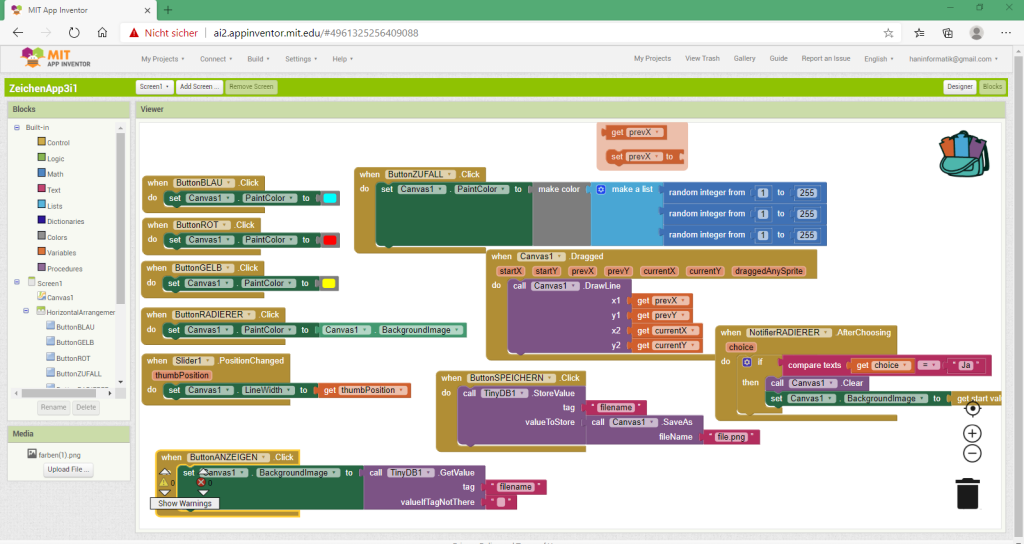1024x544 pixels.
Task: Click the center workspace target icon
Action: click(x=972, y=408)
